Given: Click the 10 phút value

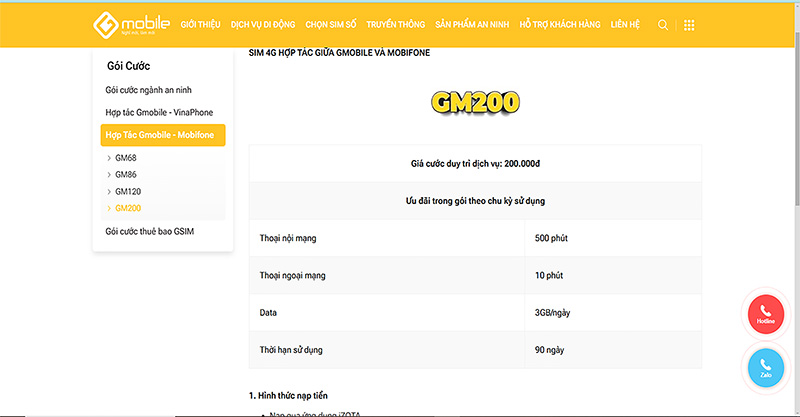Looking at the screenshot, I should 549,276.
